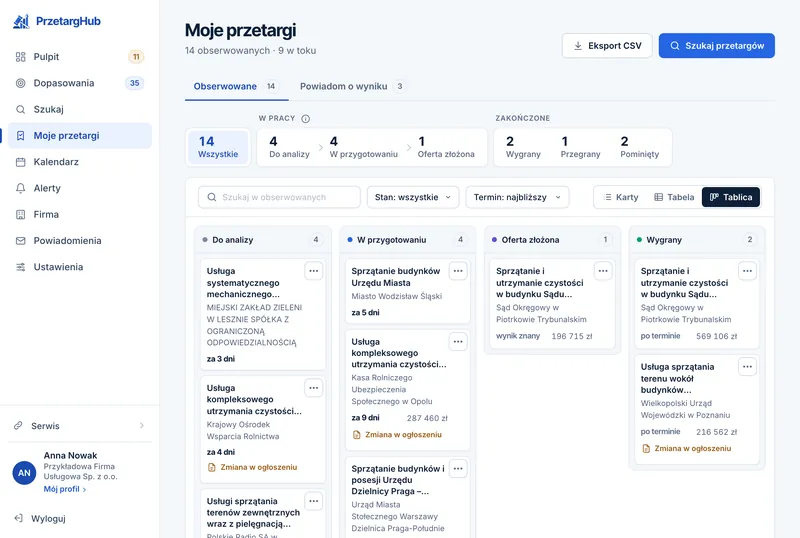Viewport: 800px width, 538px height.
Task: Select the 14 Wszystkie filter tile
Action: coord(218,147)
